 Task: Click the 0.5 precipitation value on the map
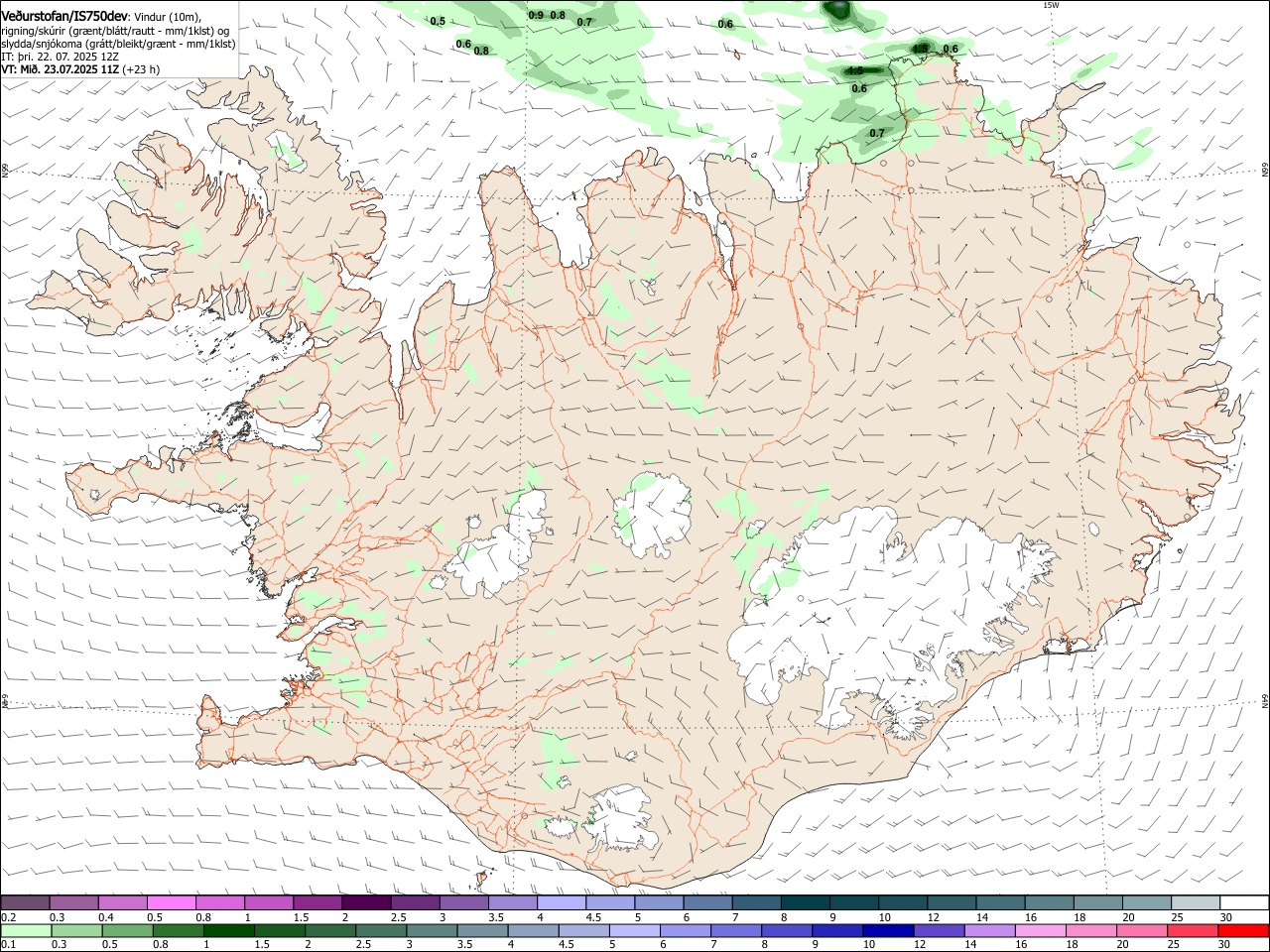tap(438, 21)
